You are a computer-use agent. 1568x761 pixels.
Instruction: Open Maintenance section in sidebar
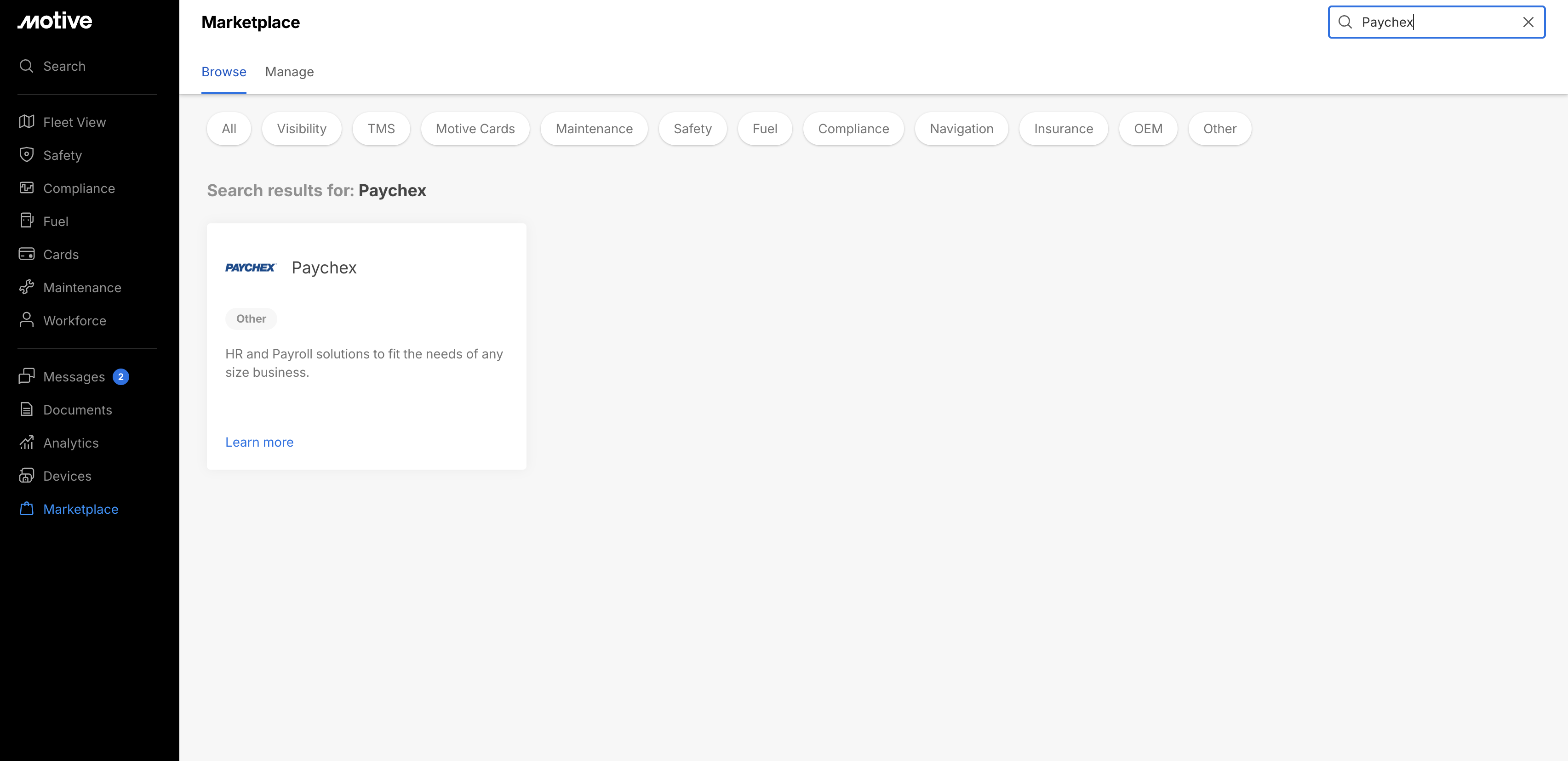pos(82,287)
